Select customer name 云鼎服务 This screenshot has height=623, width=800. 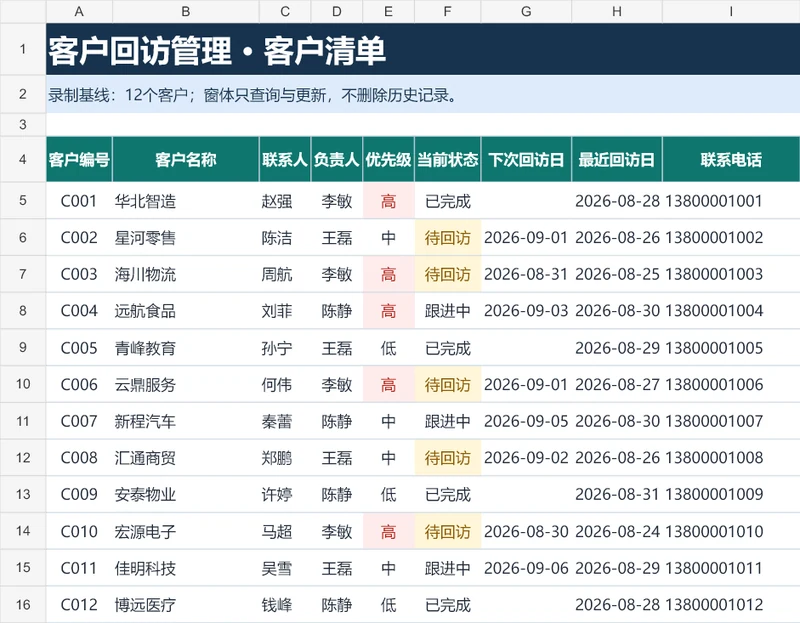tap(186, 385)
